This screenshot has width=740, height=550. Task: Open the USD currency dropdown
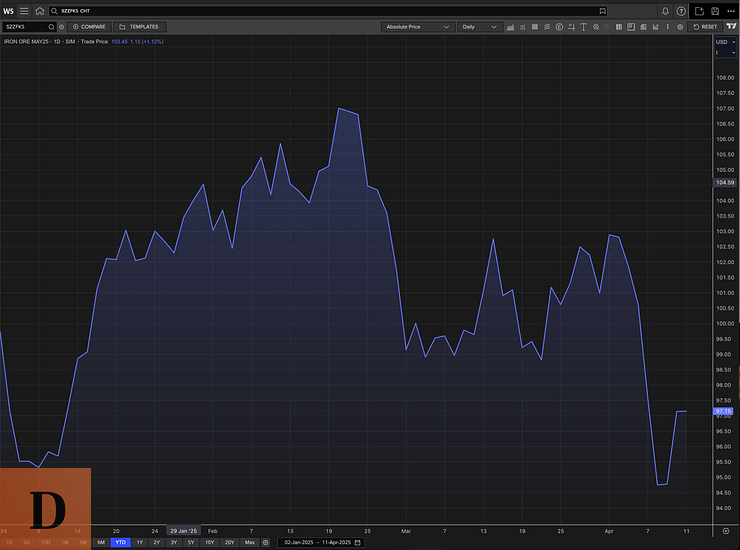coord(724,42)
